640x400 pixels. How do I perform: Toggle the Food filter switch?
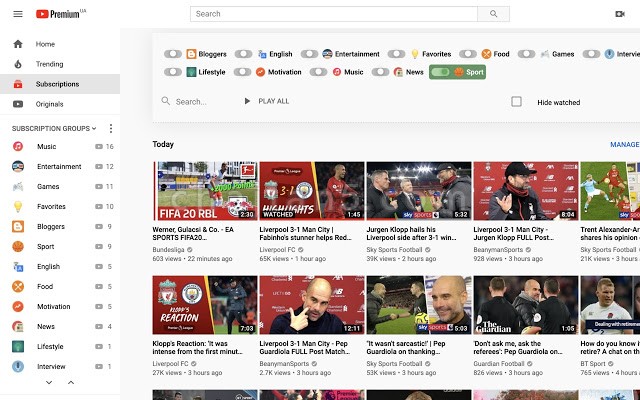coord(468,54)
